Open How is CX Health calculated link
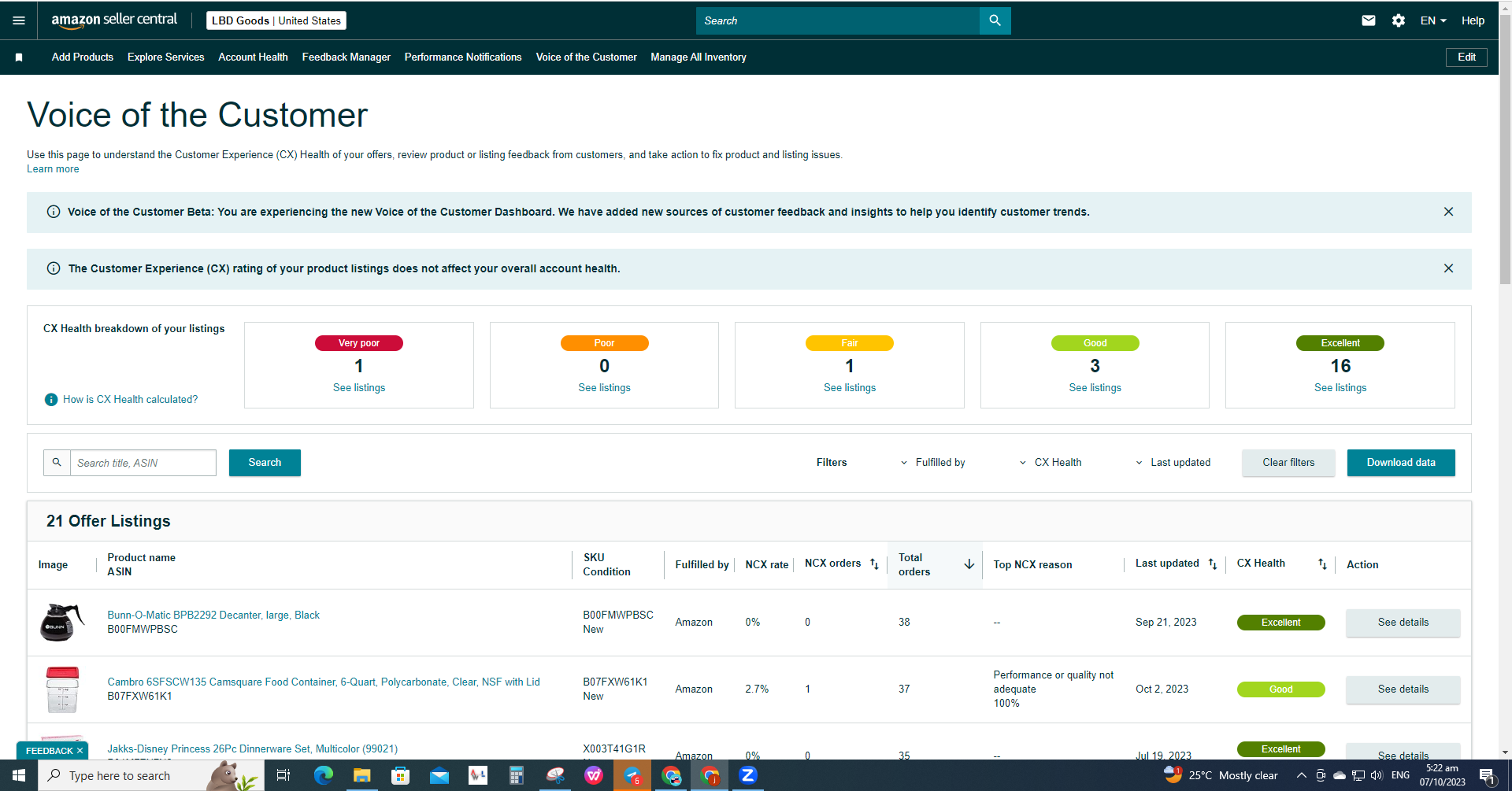Image resolution: width=1512 pixels, height=791 pixels. [x=131, y=400]
